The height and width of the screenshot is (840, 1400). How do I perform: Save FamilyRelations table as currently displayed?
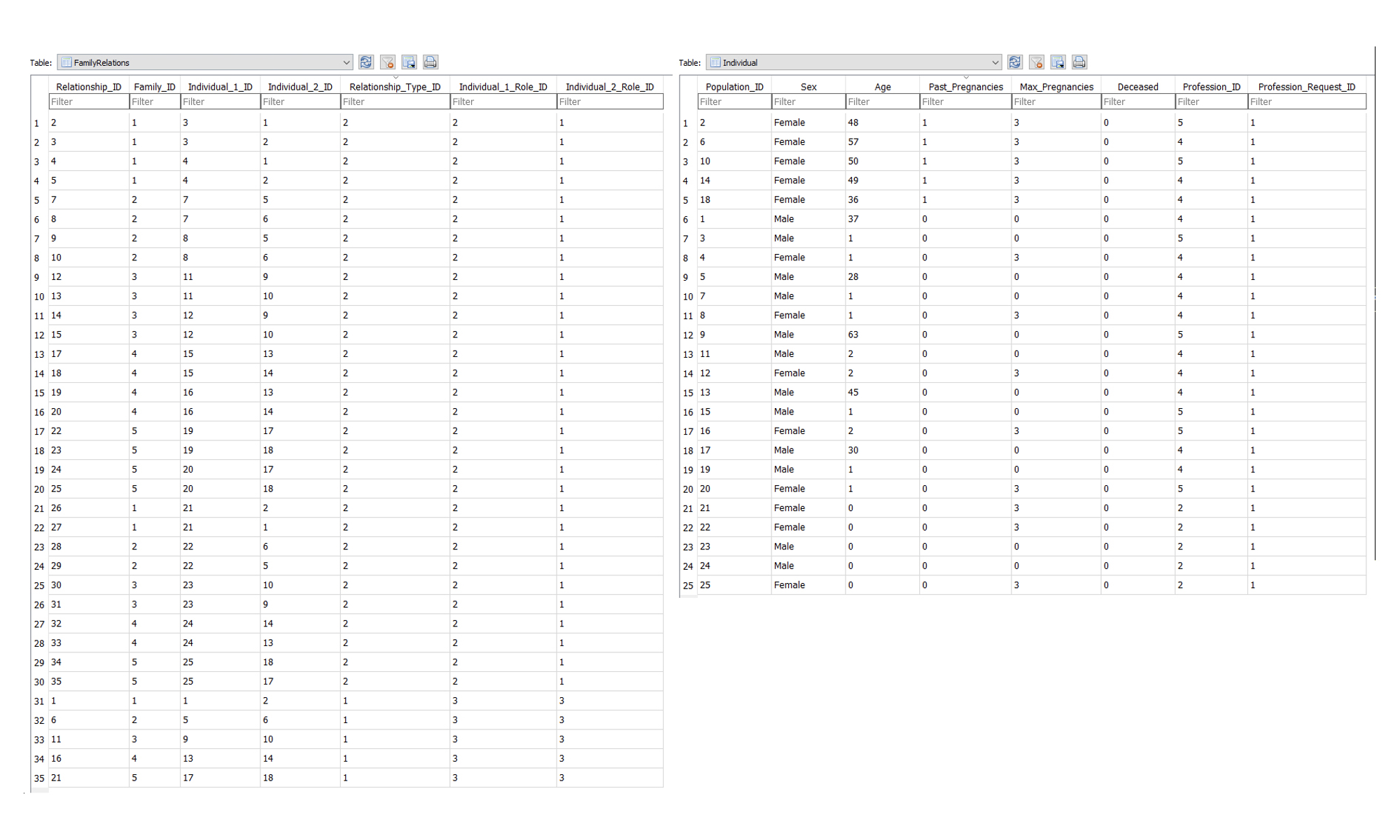(409, 62)
